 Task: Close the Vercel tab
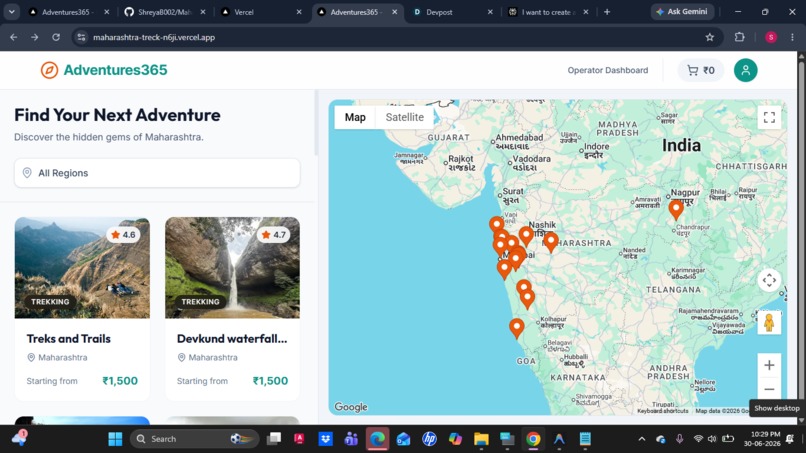pos(299,12)
